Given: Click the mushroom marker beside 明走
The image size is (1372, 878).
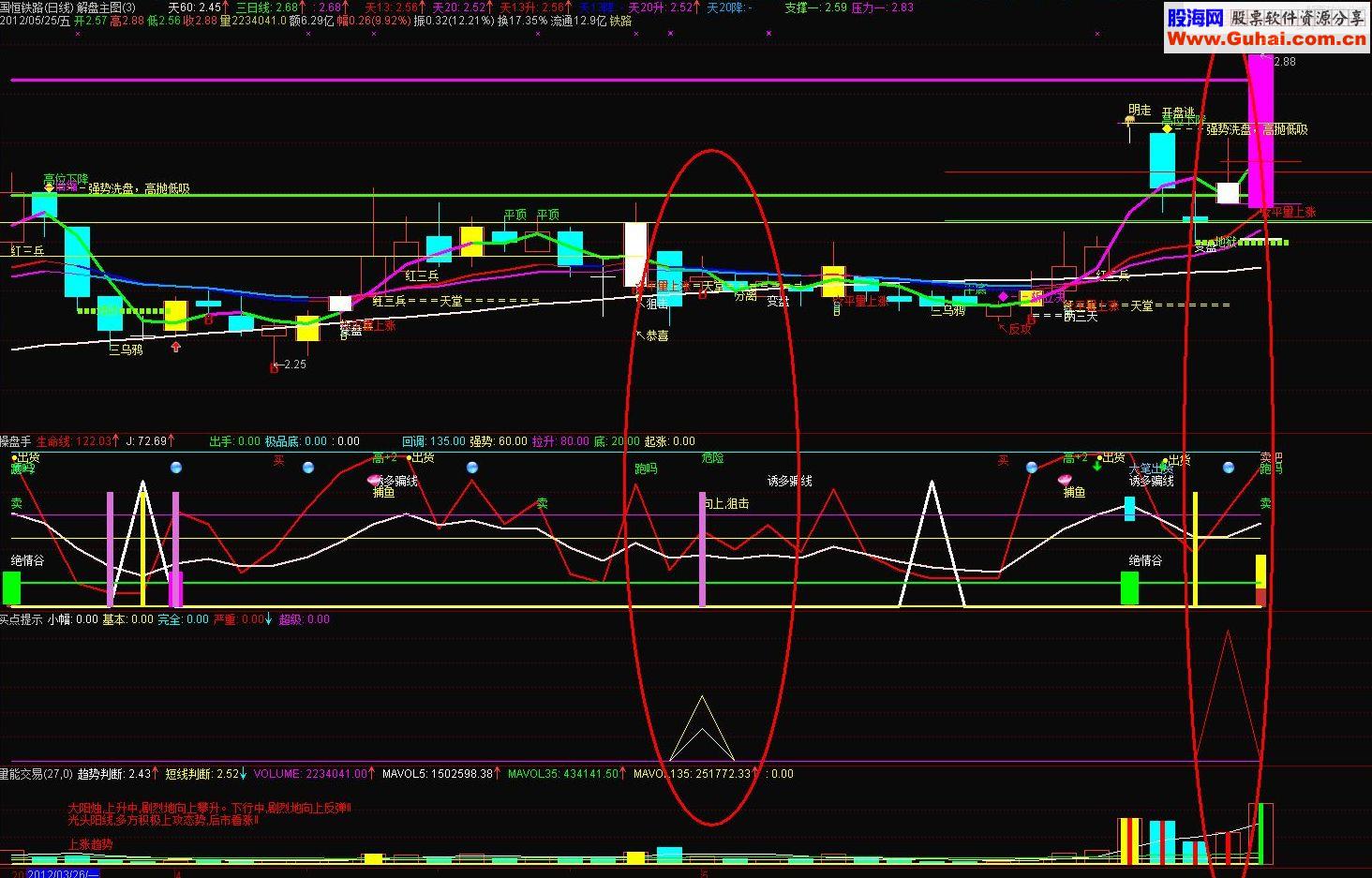Looking at the screenshot, I should 1128,121.
